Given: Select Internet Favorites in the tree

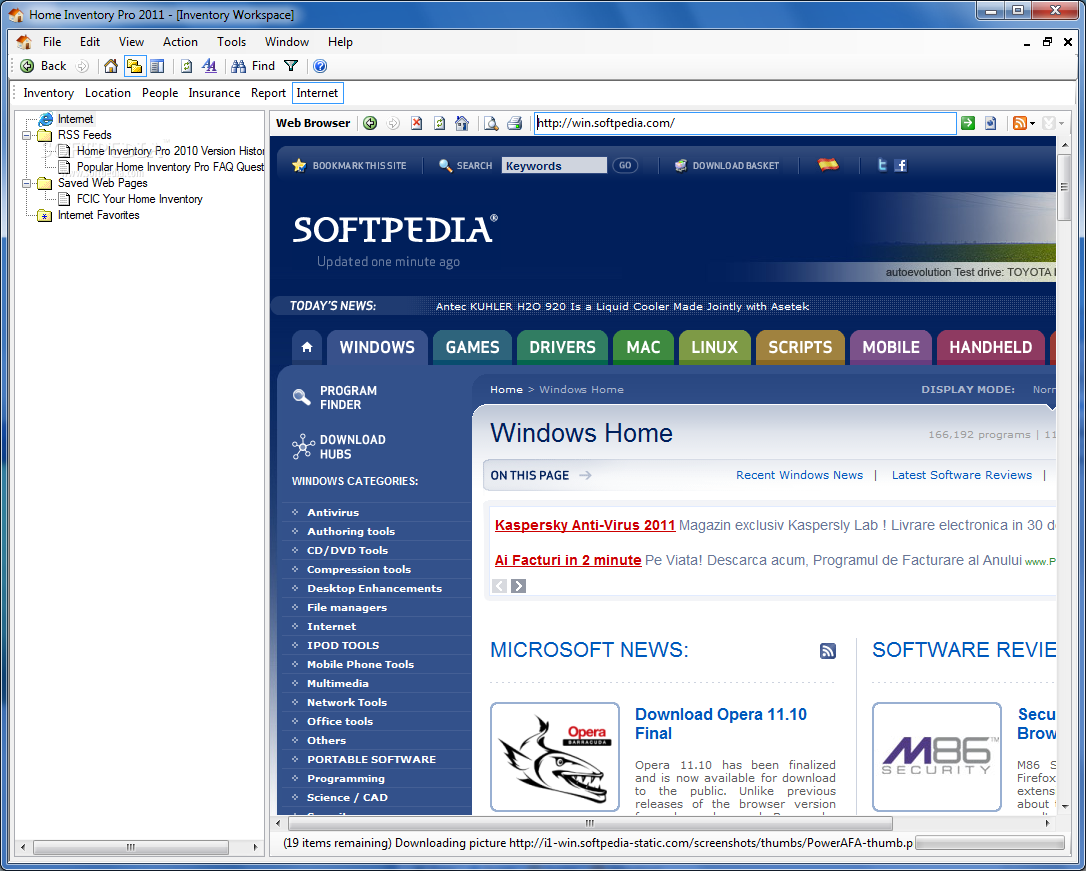Looking at the screenshot, I should [x=98, y=215].
